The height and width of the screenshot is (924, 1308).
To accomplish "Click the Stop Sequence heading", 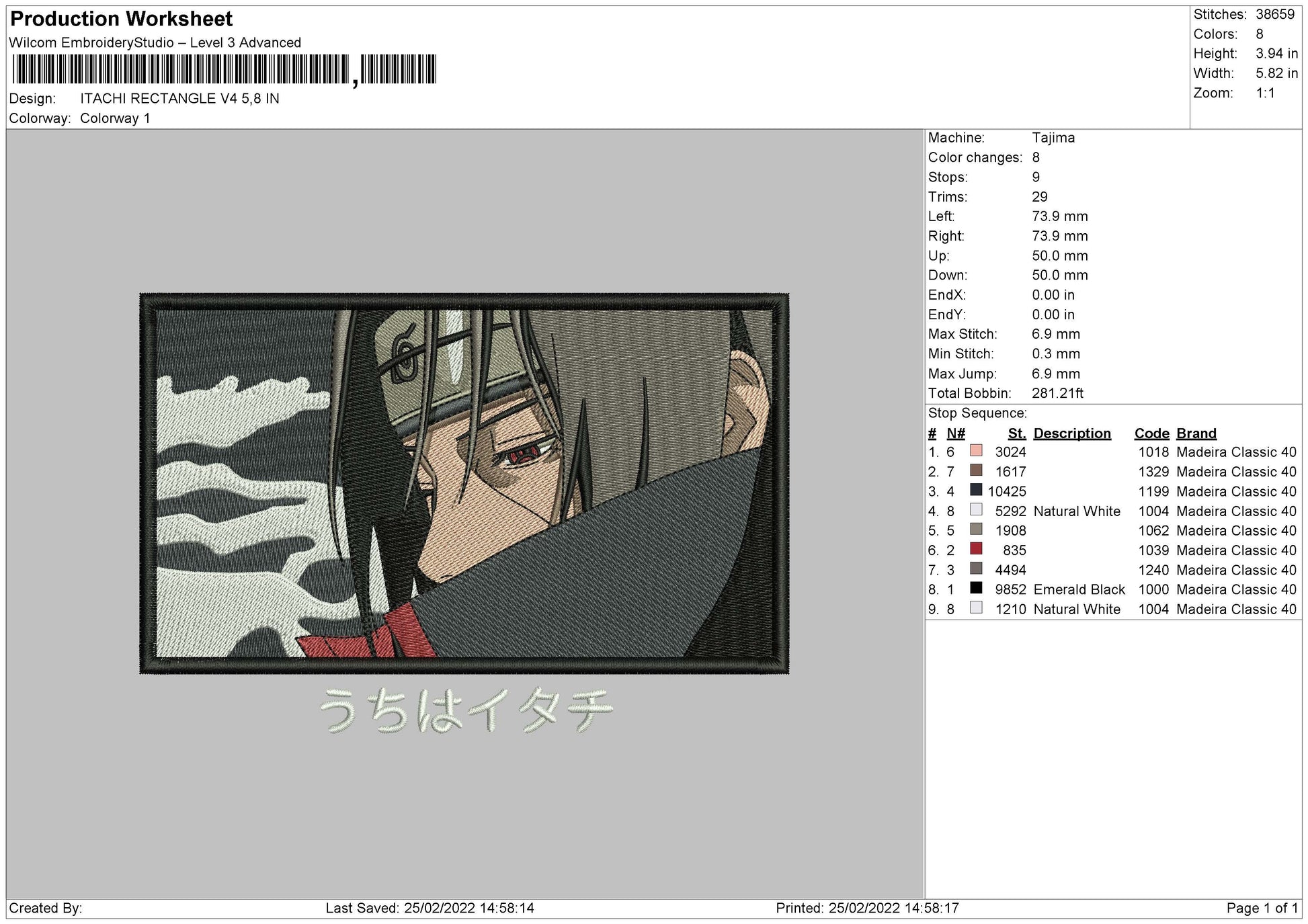I will (977, 413).
